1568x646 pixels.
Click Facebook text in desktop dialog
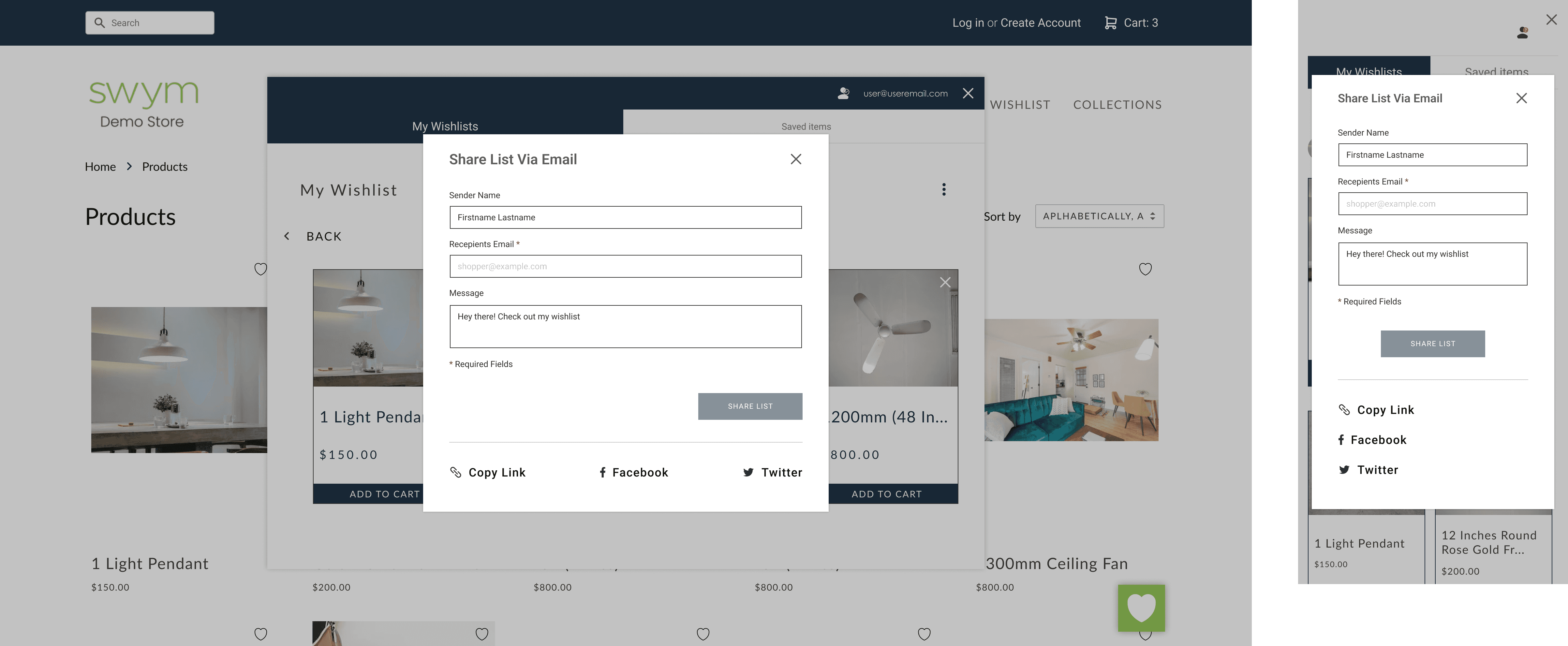click(640, 473)
